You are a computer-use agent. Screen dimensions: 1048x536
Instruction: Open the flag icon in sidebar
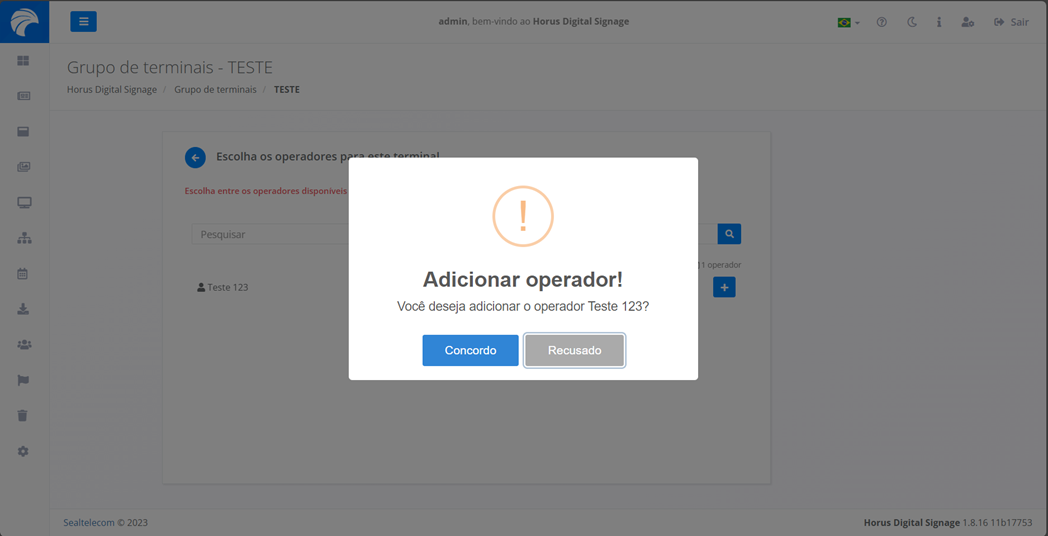pyautogui.click(x=23, y=380)
